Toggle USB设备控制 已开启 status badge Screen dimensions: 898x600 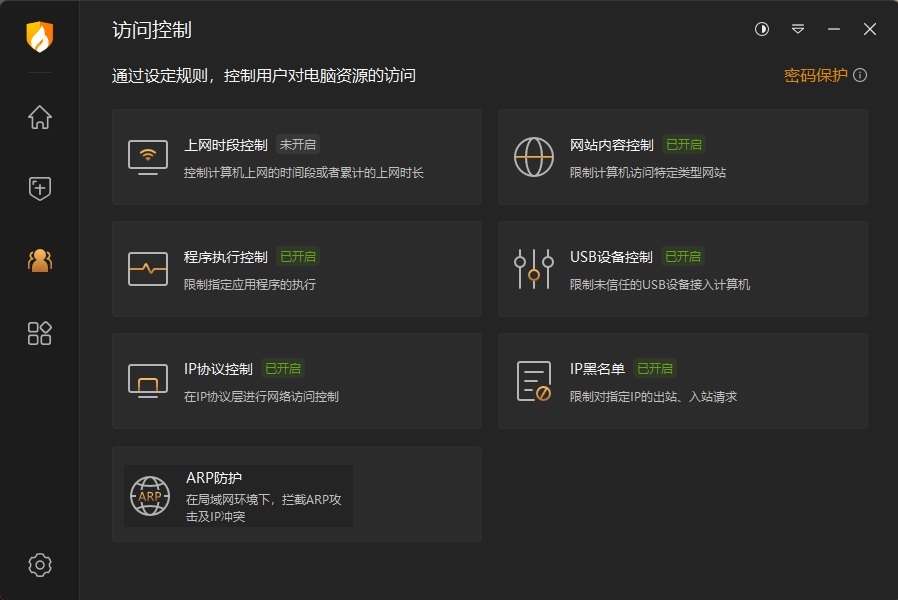(683, 256)
